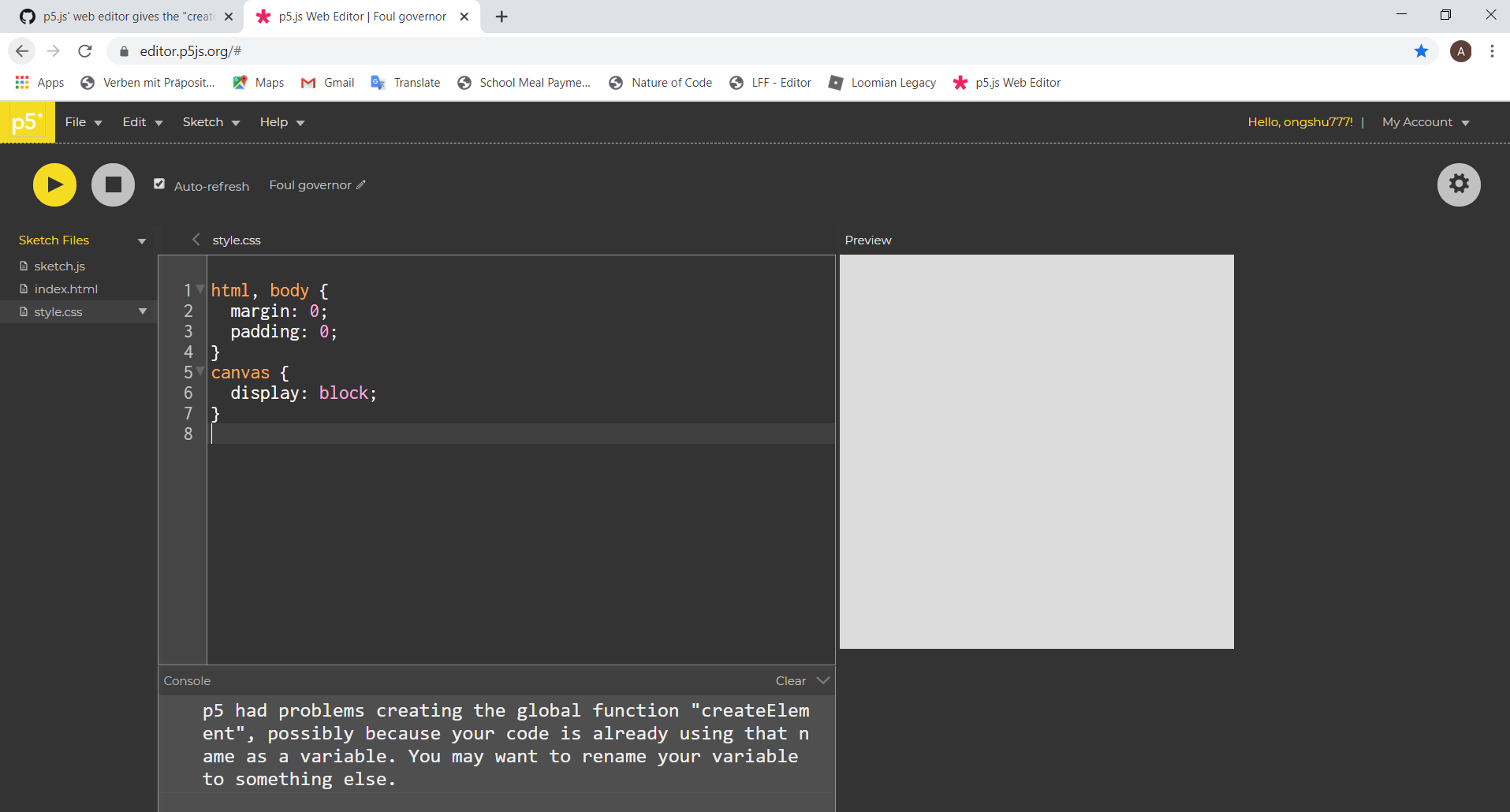Expand the style.css file options arrow
The height and width of the screenshot is (812, 1510).
143,311
